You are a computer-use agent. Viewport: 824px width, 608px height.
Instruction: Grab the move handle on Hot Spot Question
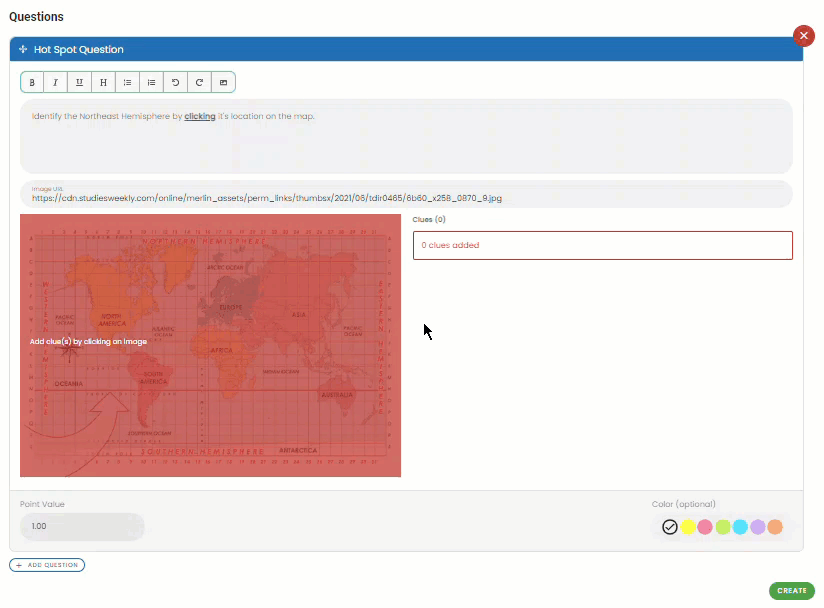(23, 49)
